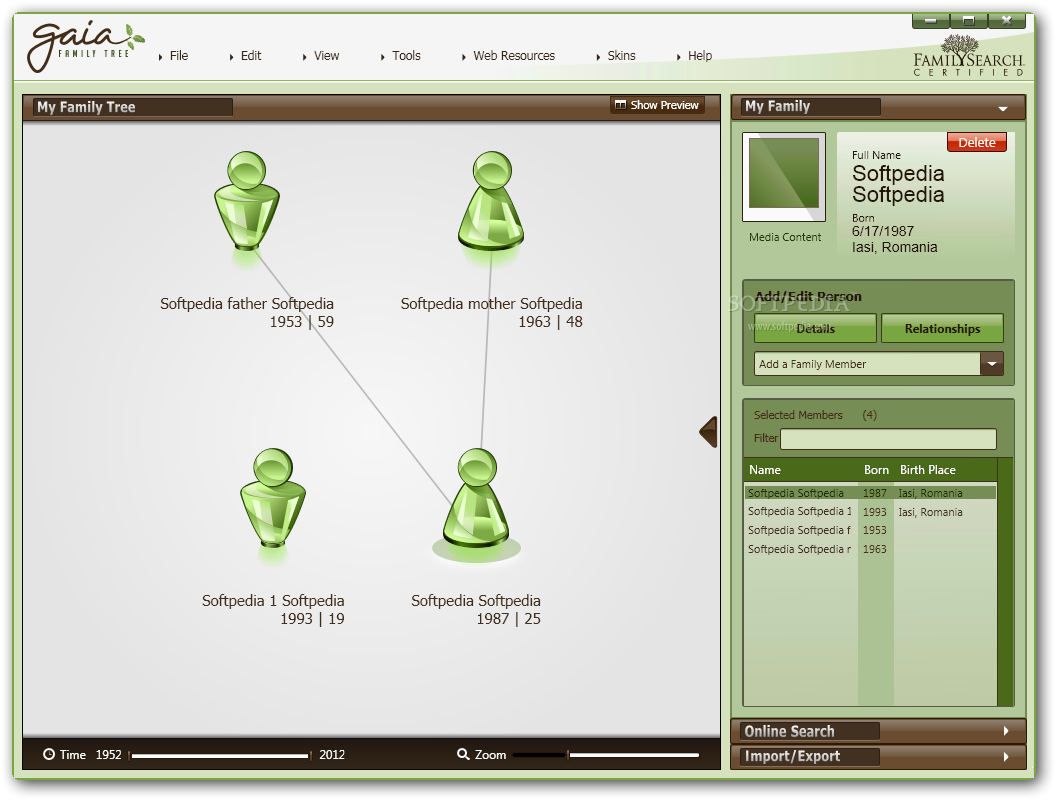The height and width of the screenshot is (800, 1056).
Task: Click the Zoom magnifier icon
Action: point(463,754)
